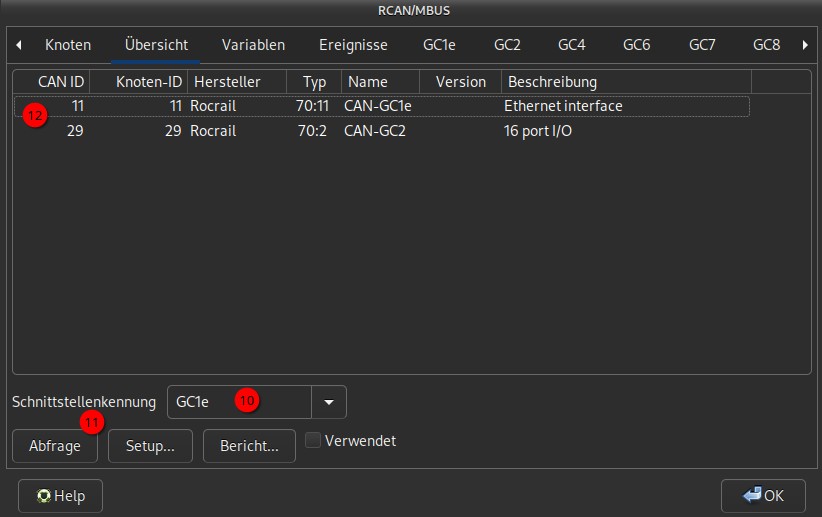Switch to the GC6 tab
Image resolution: width=822 pixels, height=517 pixels.
[636, 45]
